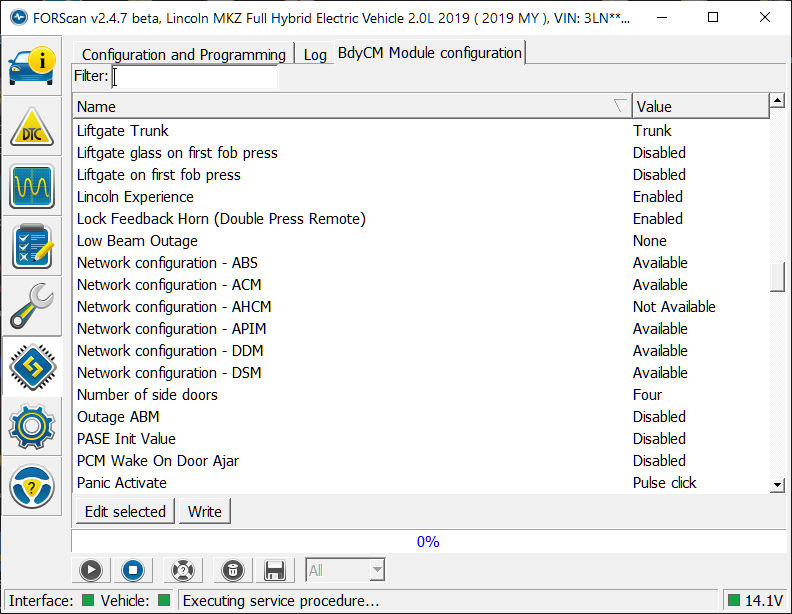Open the wrench service procedures section
Screen dimensions: 792x614
pos(31,307)
